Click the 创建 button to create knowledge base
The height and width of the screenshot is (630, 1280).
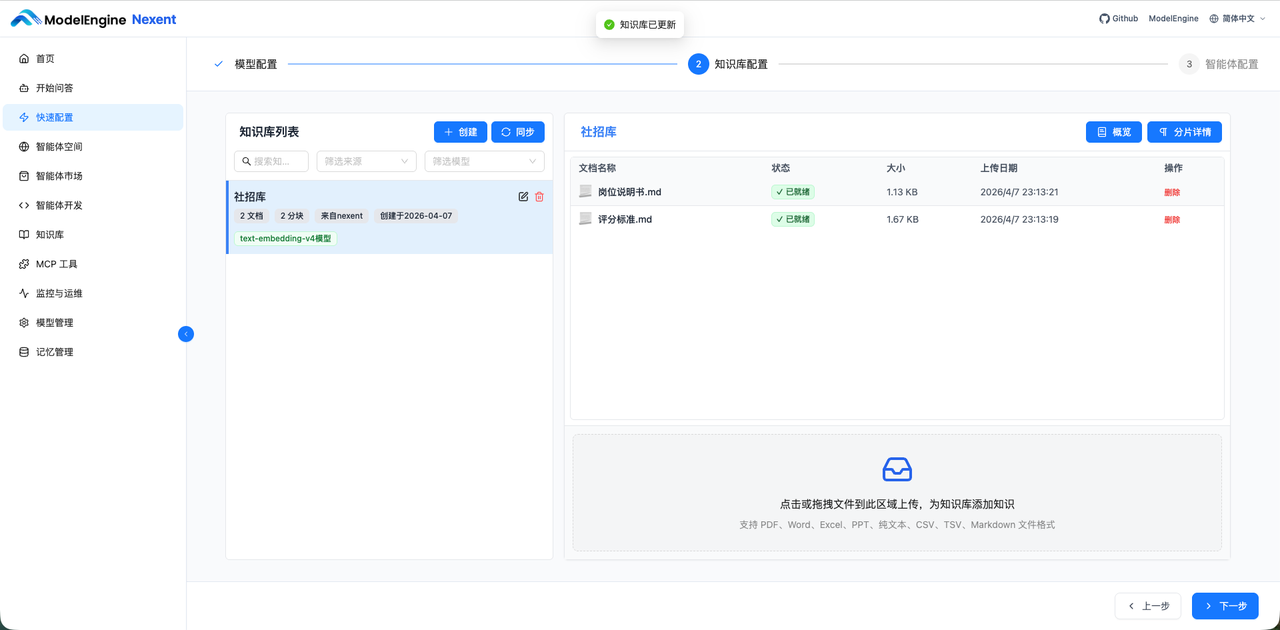coord(460,131)
